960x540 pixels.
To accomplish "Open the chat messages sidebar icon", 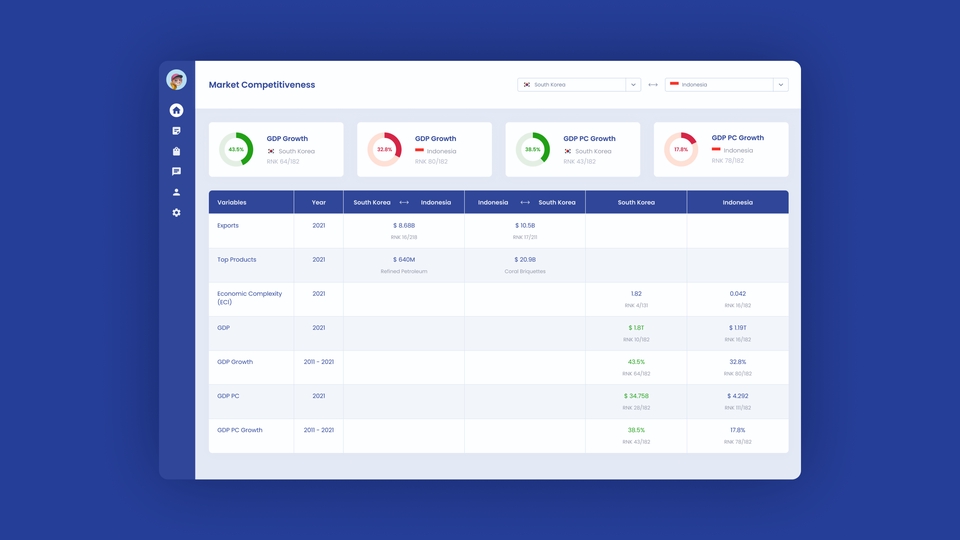I will pyautogui.click(x=176, y=171).
